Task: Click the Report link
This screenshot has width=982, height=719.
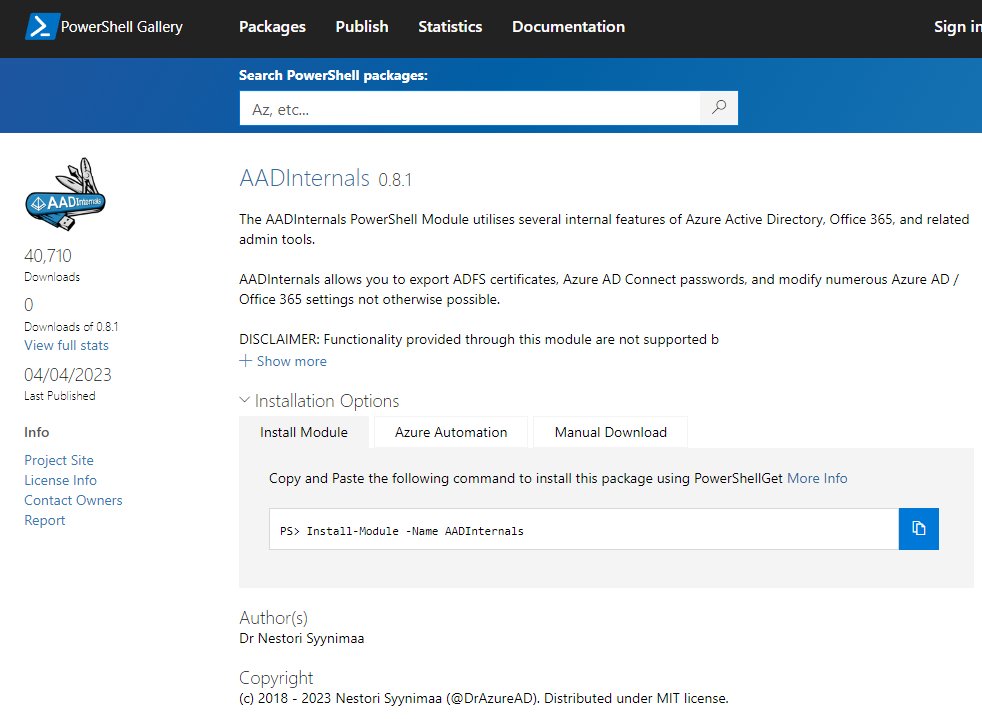Action: [44, 520]
